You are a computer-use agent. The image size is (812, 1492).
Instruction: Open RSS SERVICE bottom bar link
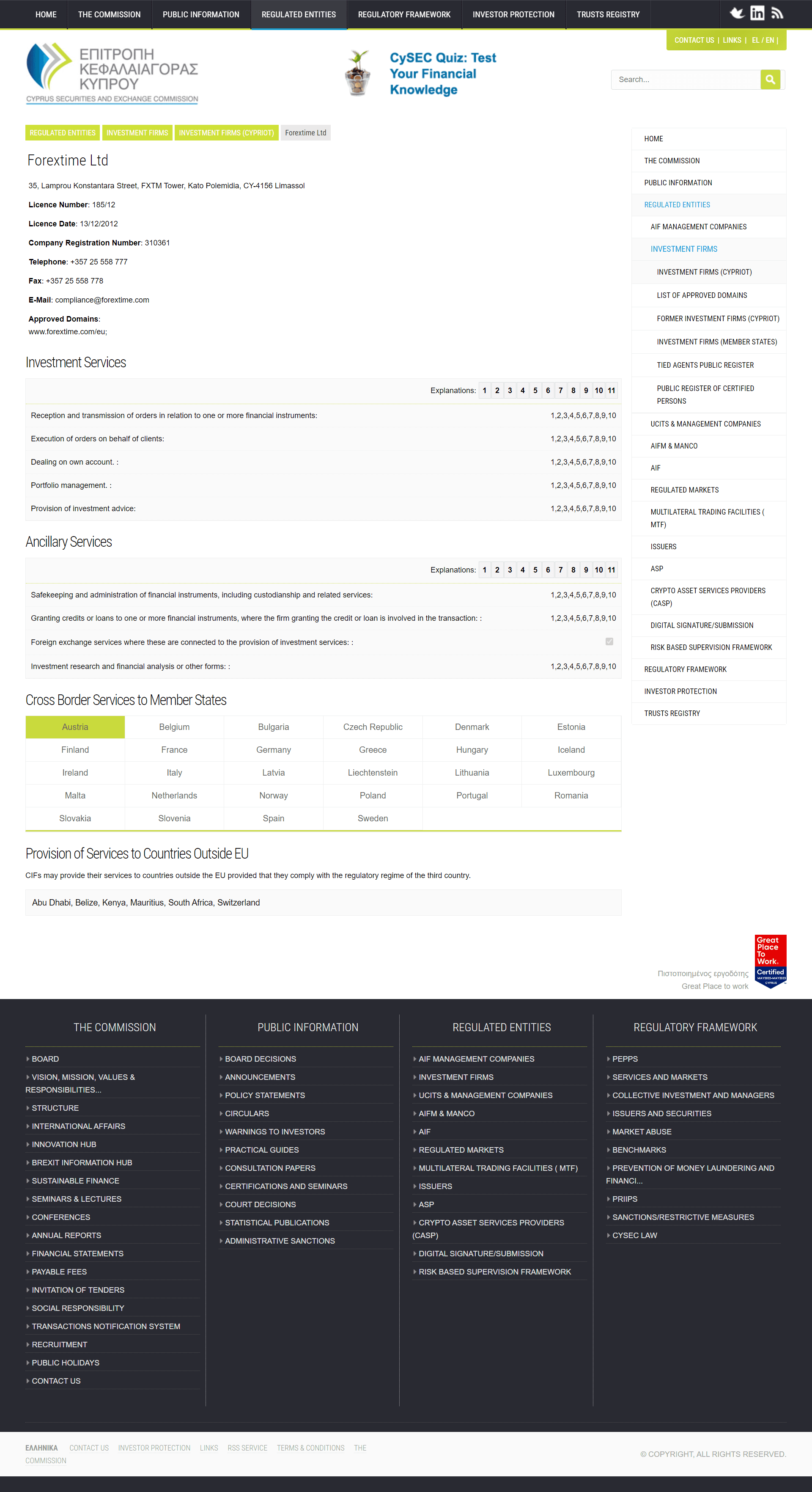pos(247,1448)
